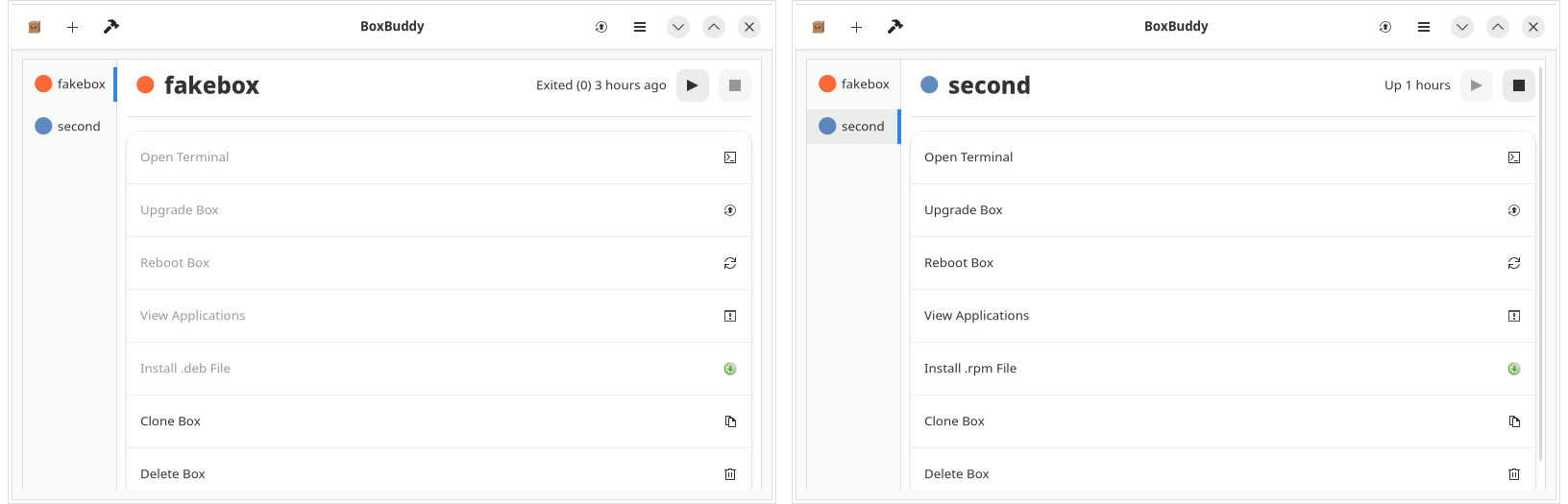The width and height of the screenshot is (1568, 504).
Task: Click Delete Box text in fakebox window
Action: [173, 474]
